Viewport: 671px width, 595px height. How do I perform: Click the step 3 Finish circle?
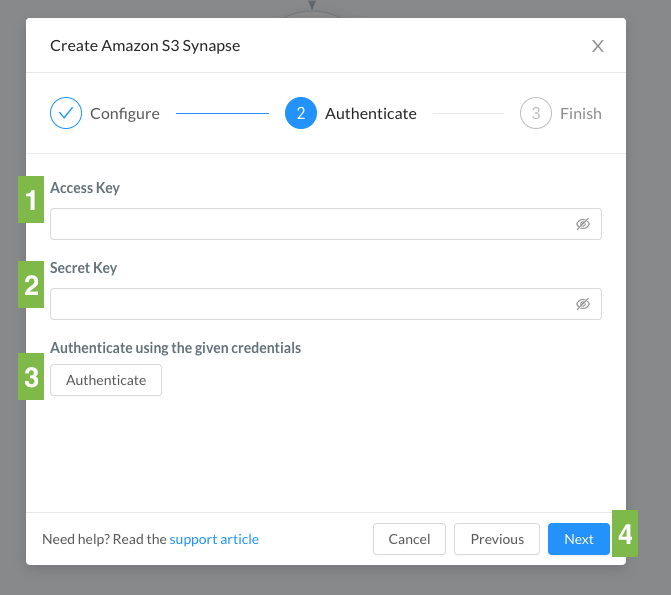click(x=536, y=113)
